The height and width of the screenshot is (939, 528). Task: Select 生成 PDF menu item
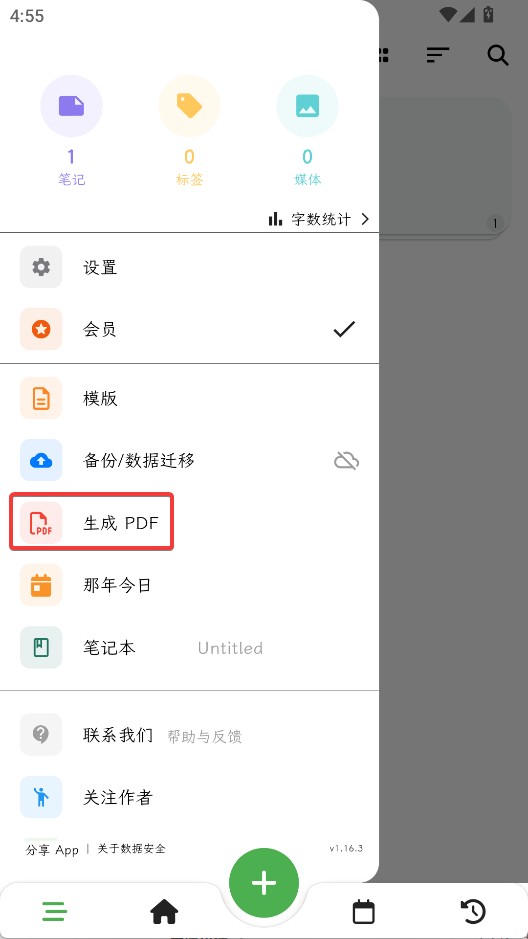click(189, 523)
